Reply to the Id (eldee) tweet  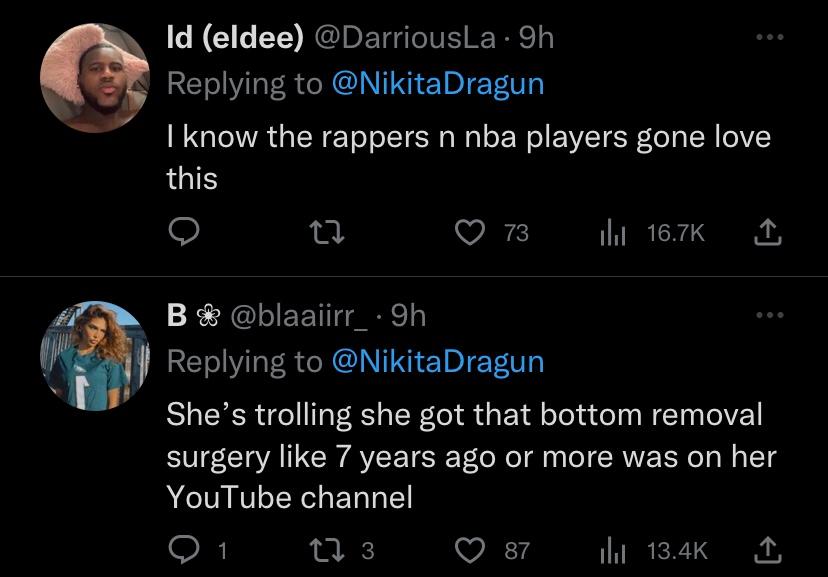click(180, 233)
